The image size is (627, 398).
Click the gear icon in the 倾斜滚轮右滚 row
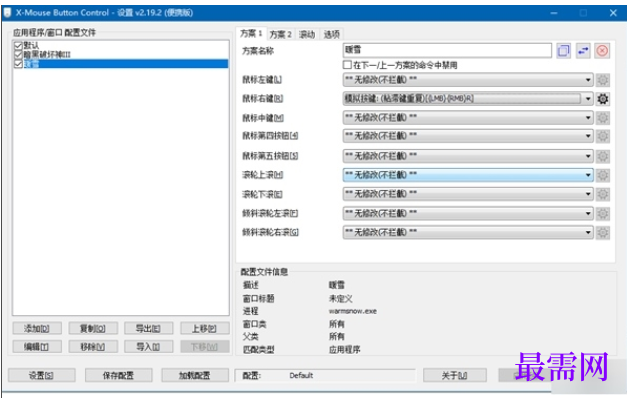[603, 232]
